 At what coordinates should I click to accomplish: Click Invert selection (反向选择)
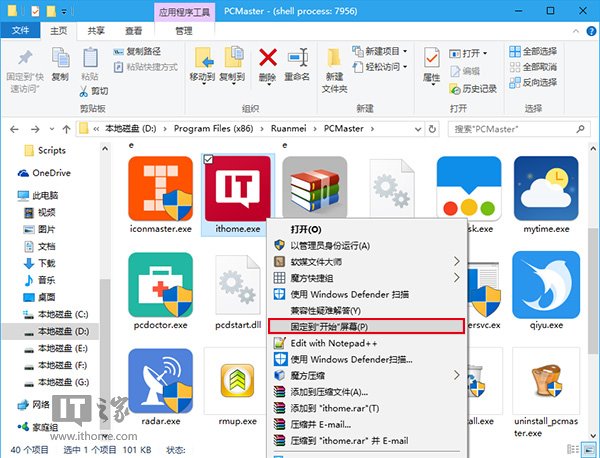[533, 82]
